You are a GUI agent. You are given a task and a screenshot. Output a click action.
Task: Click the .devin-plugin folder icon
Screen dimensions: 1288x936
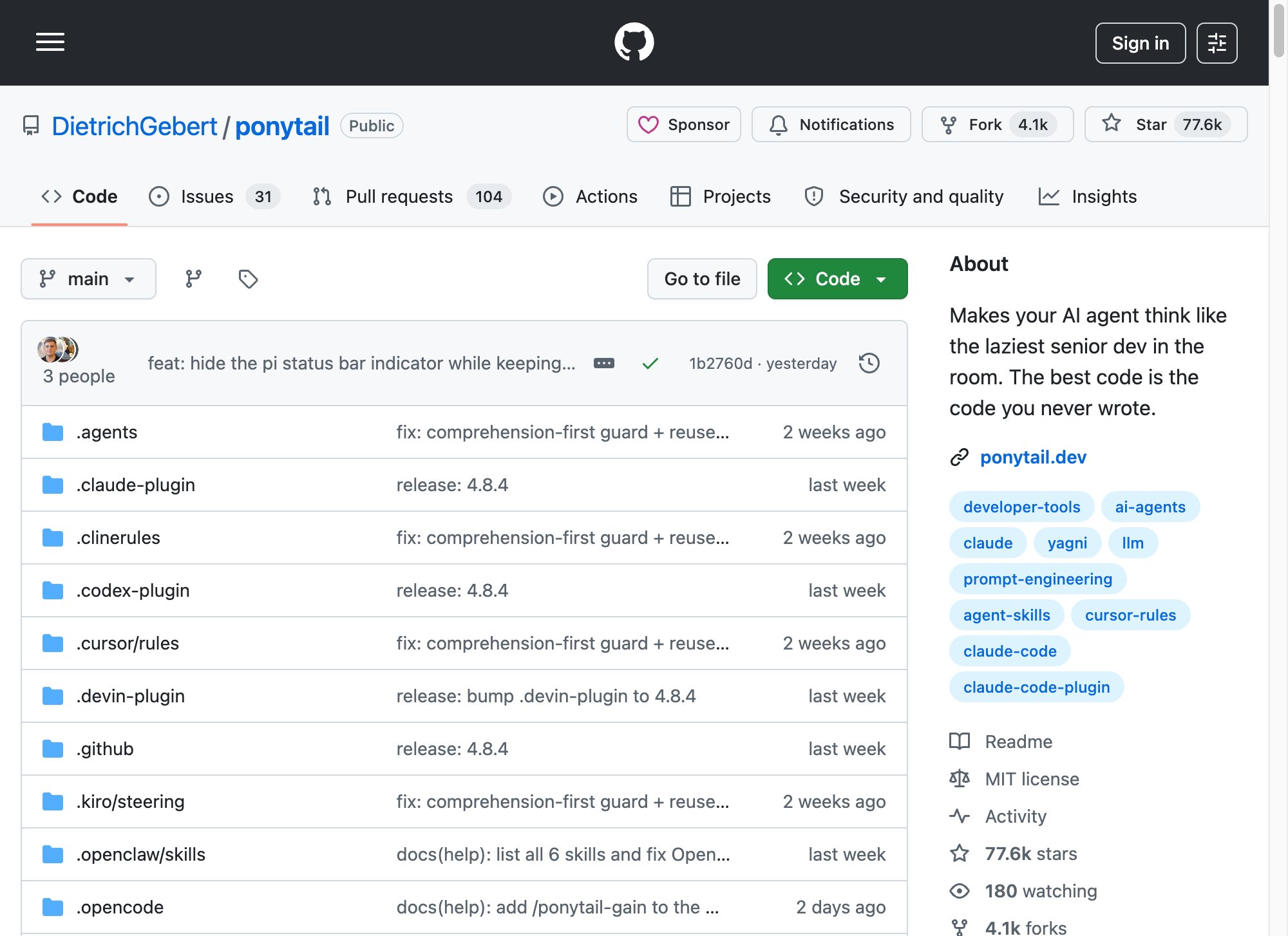[53, 696]
